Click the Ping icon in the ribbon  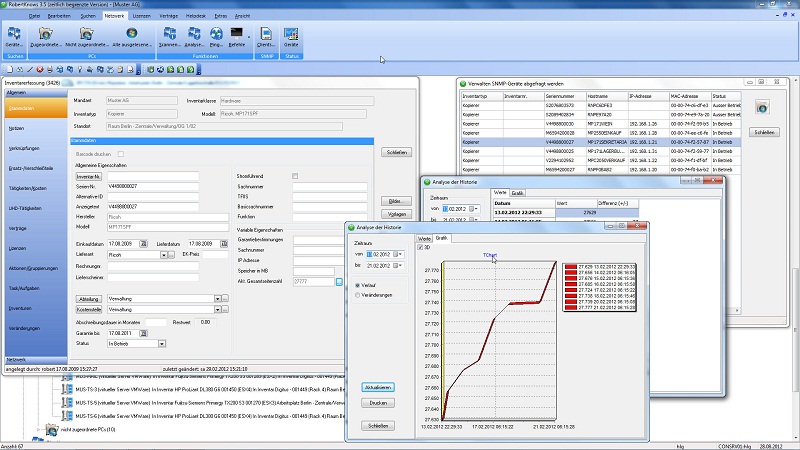(x=214, y=35)
